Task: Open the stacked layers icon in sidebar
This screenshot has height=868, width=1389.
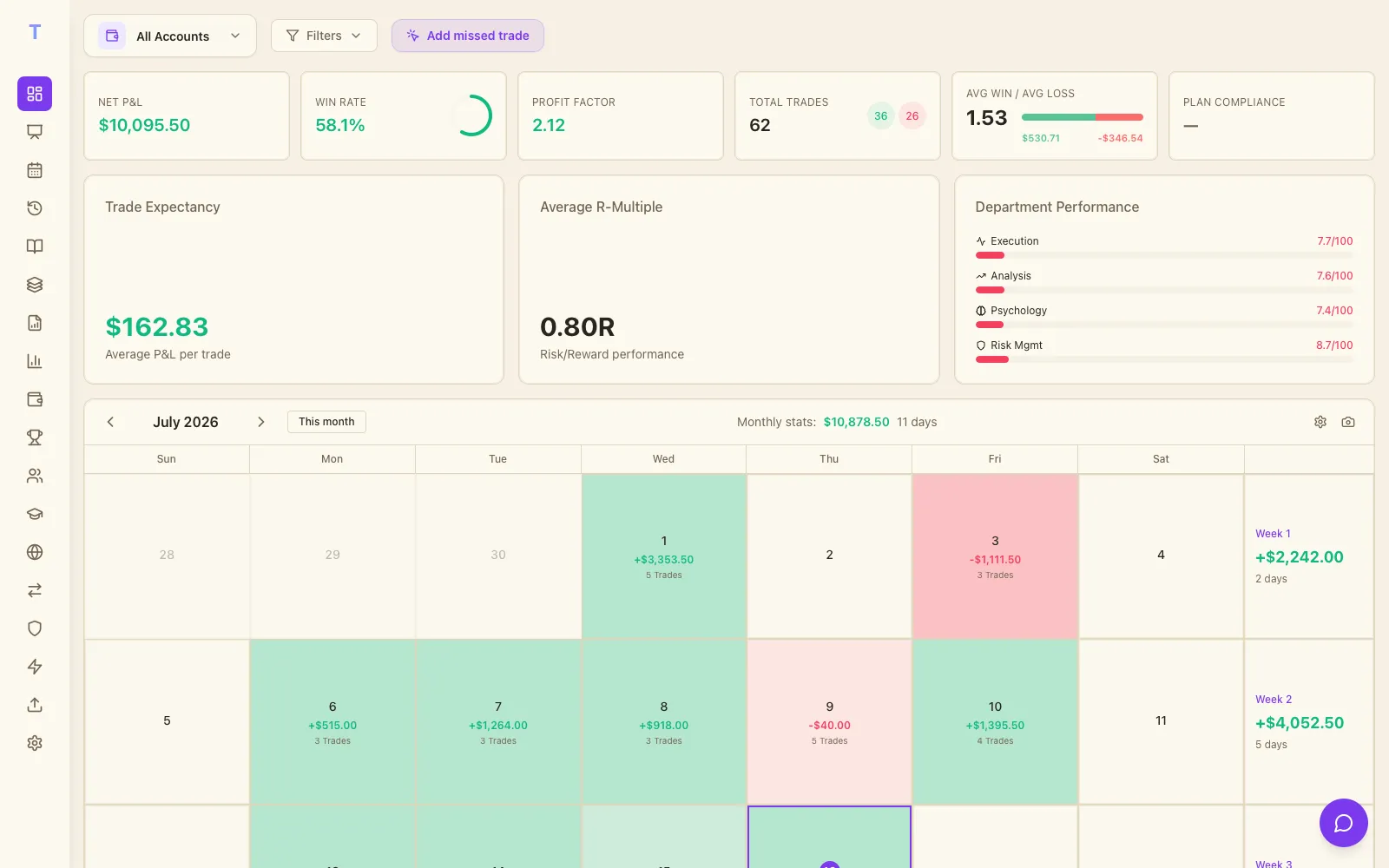Action: 35,285
